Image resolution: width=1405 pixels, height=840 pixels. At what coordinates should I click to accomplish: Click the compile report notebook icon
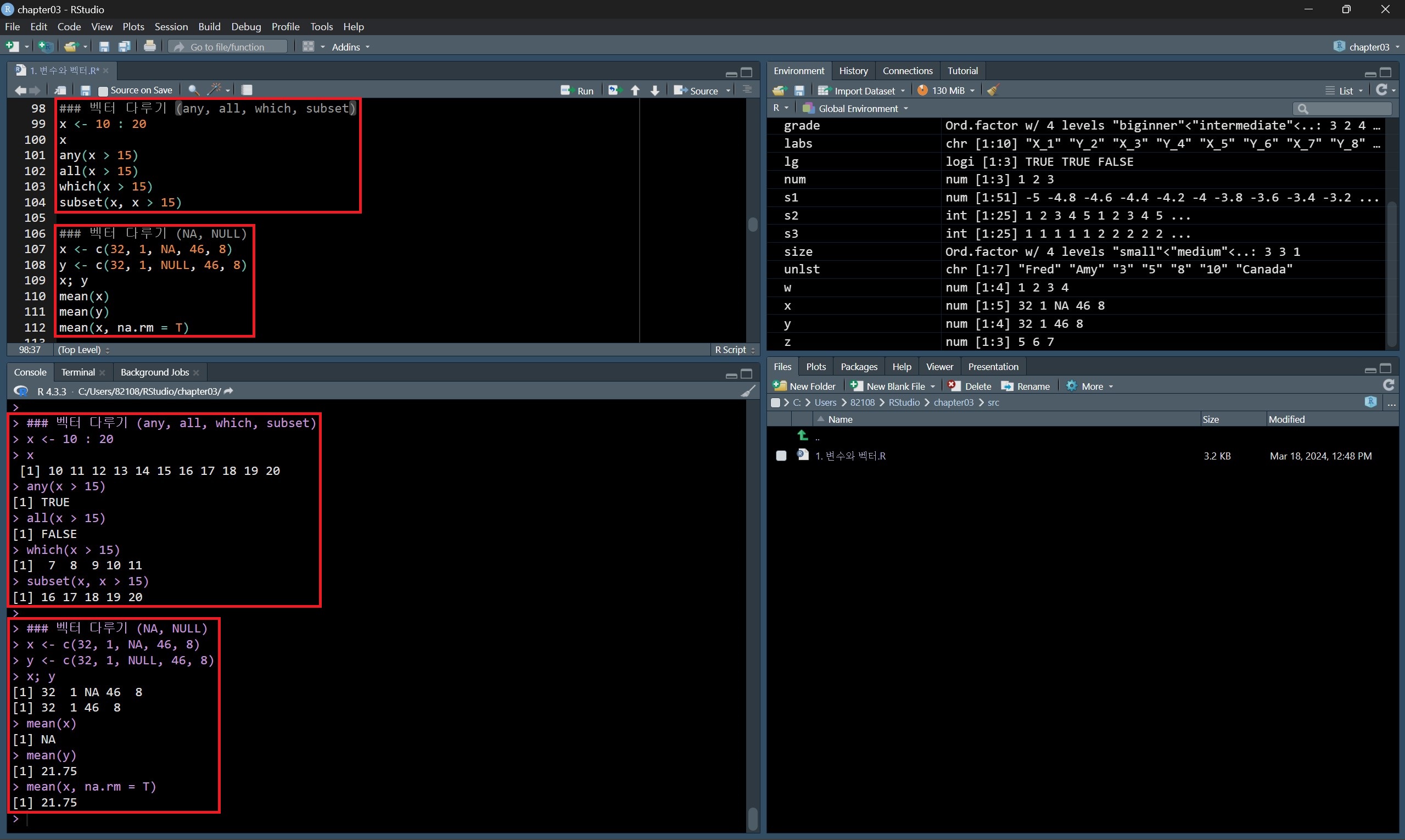coord(247,90)
